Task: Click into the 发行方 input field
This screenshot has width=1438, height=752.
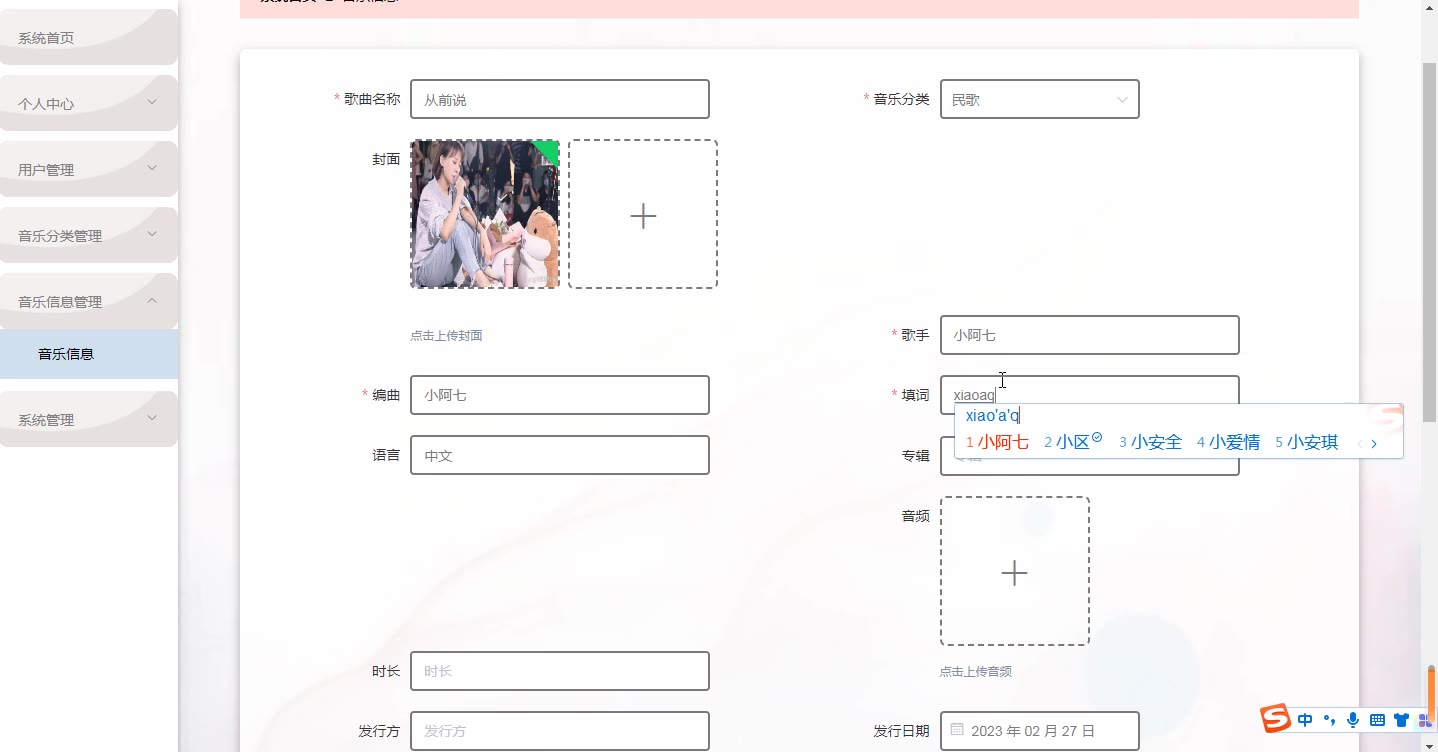Action: 560,731
